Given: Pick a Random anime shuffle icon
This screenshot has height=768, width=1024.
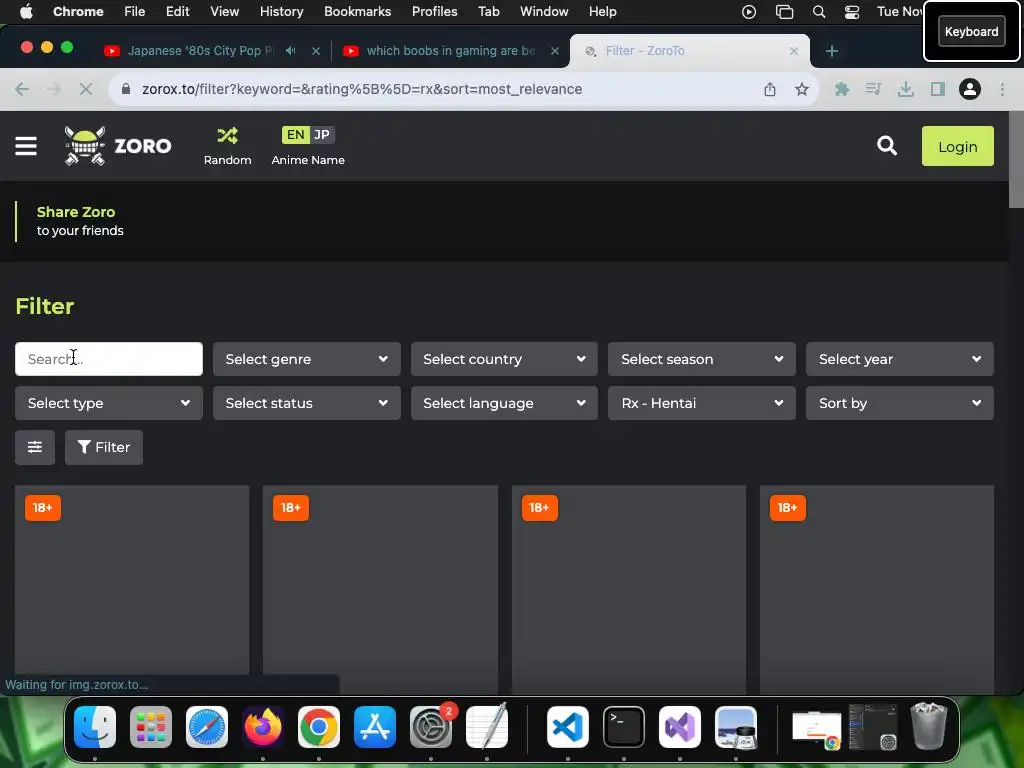Looking at the screenshot, I should [227, 136].
